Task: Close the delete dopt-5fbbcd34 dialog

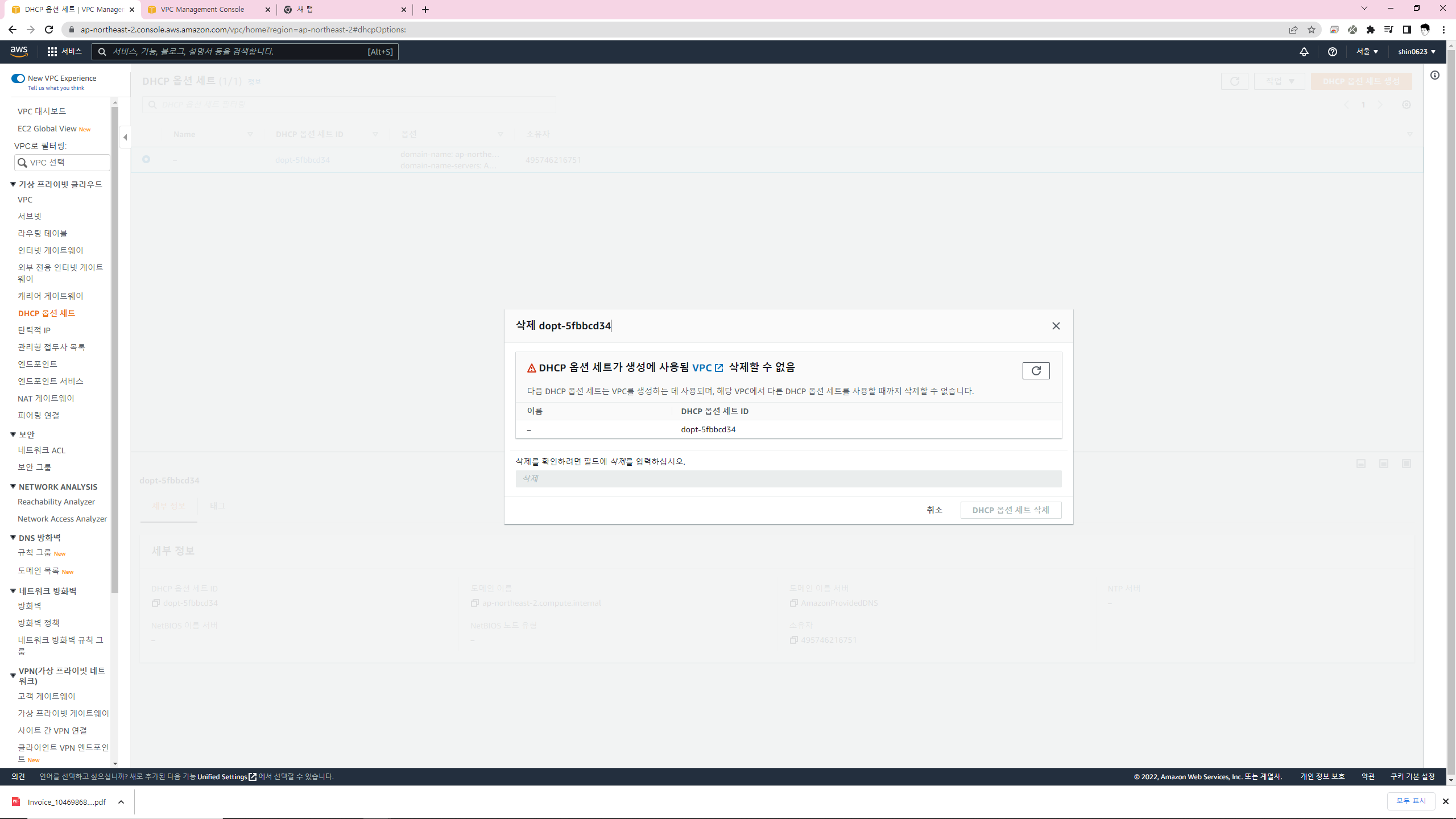Action: click(x=1056, y=326)
